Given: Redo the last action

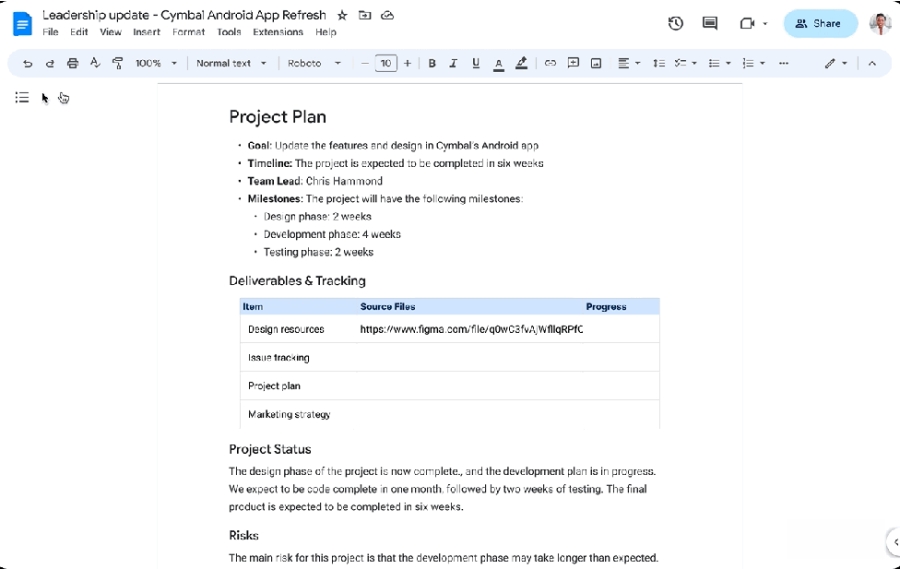Looking at the screenshot, I should tap(50, 63).
